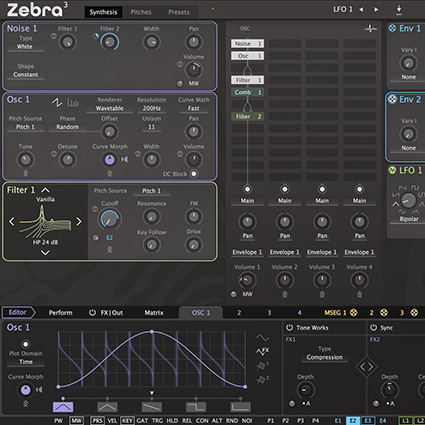Click speaker icon beside Curve Morph in Osc 1 panel
This screenshot has height=425, width=425.
(x=125, y=160)
